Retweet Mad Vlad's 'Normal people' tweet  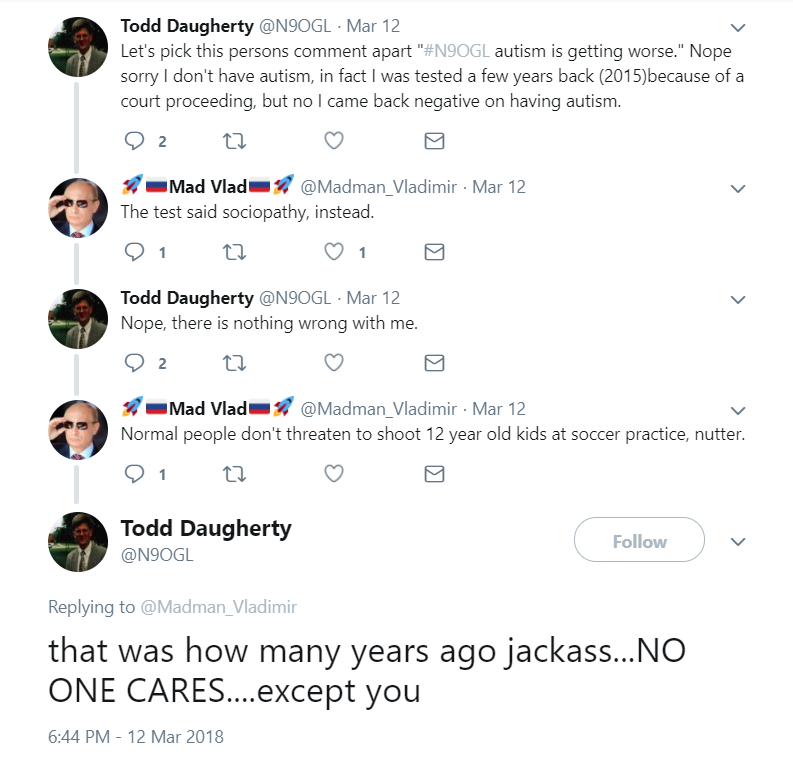235,474
